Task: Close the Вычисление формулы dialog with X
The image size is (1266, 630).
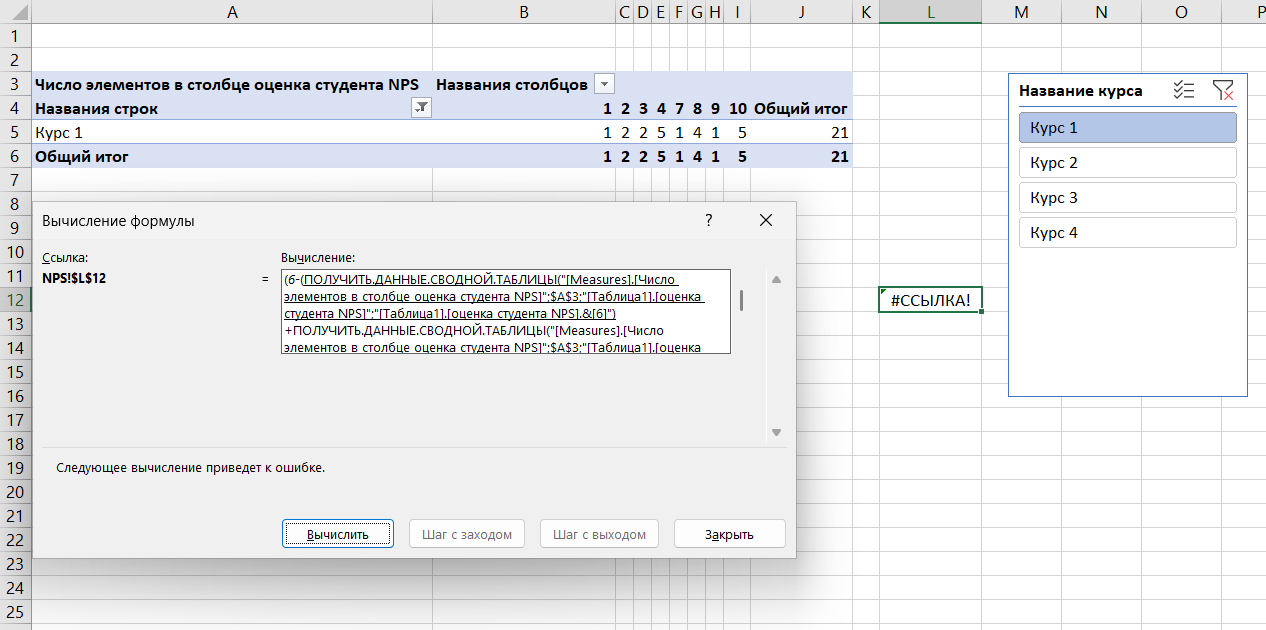Action: [766, 220]
